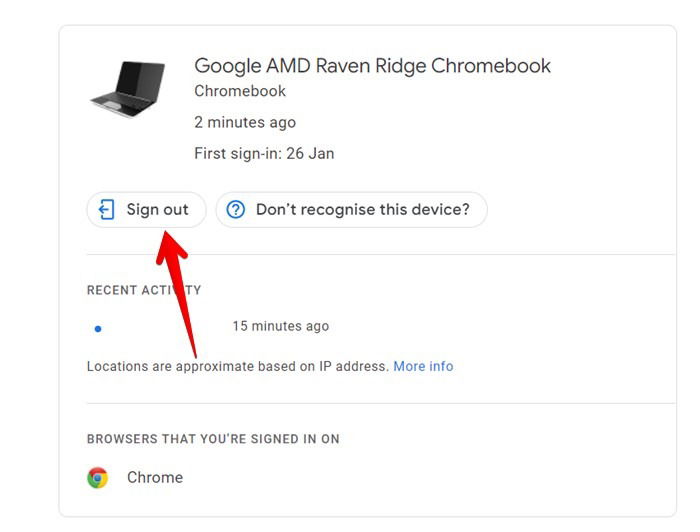Click the divider line above Recent Activity

pyautogui.click(x=380, y=254)
